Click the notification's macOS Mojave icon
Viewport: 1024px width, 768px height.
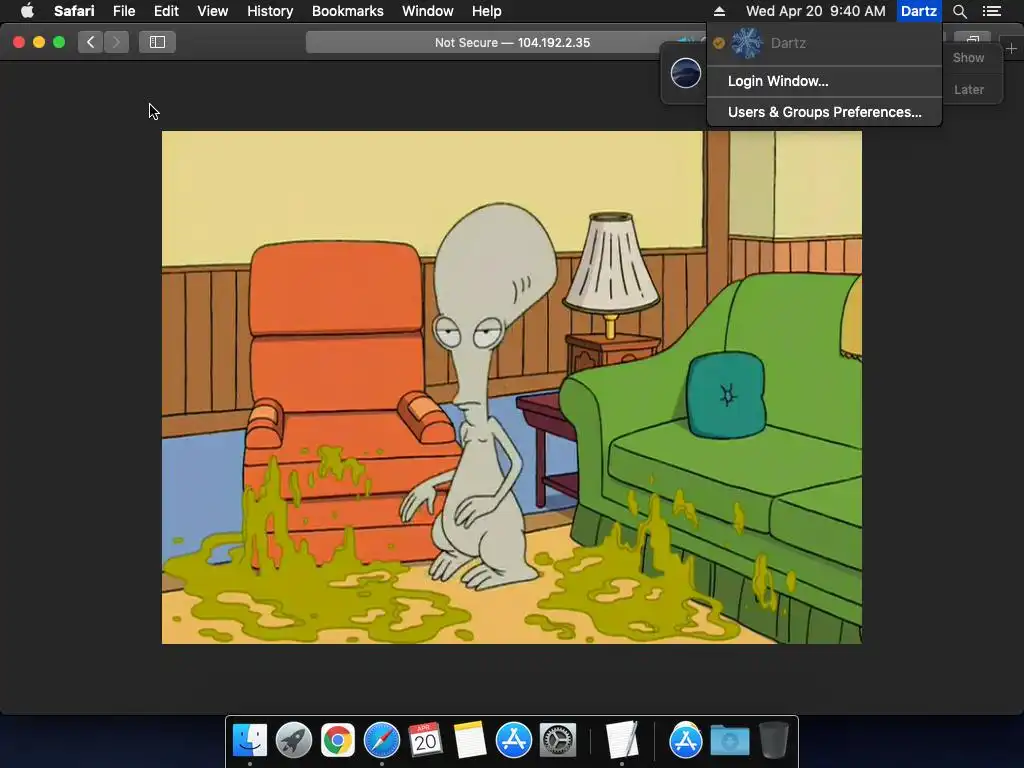pos(686,72)
